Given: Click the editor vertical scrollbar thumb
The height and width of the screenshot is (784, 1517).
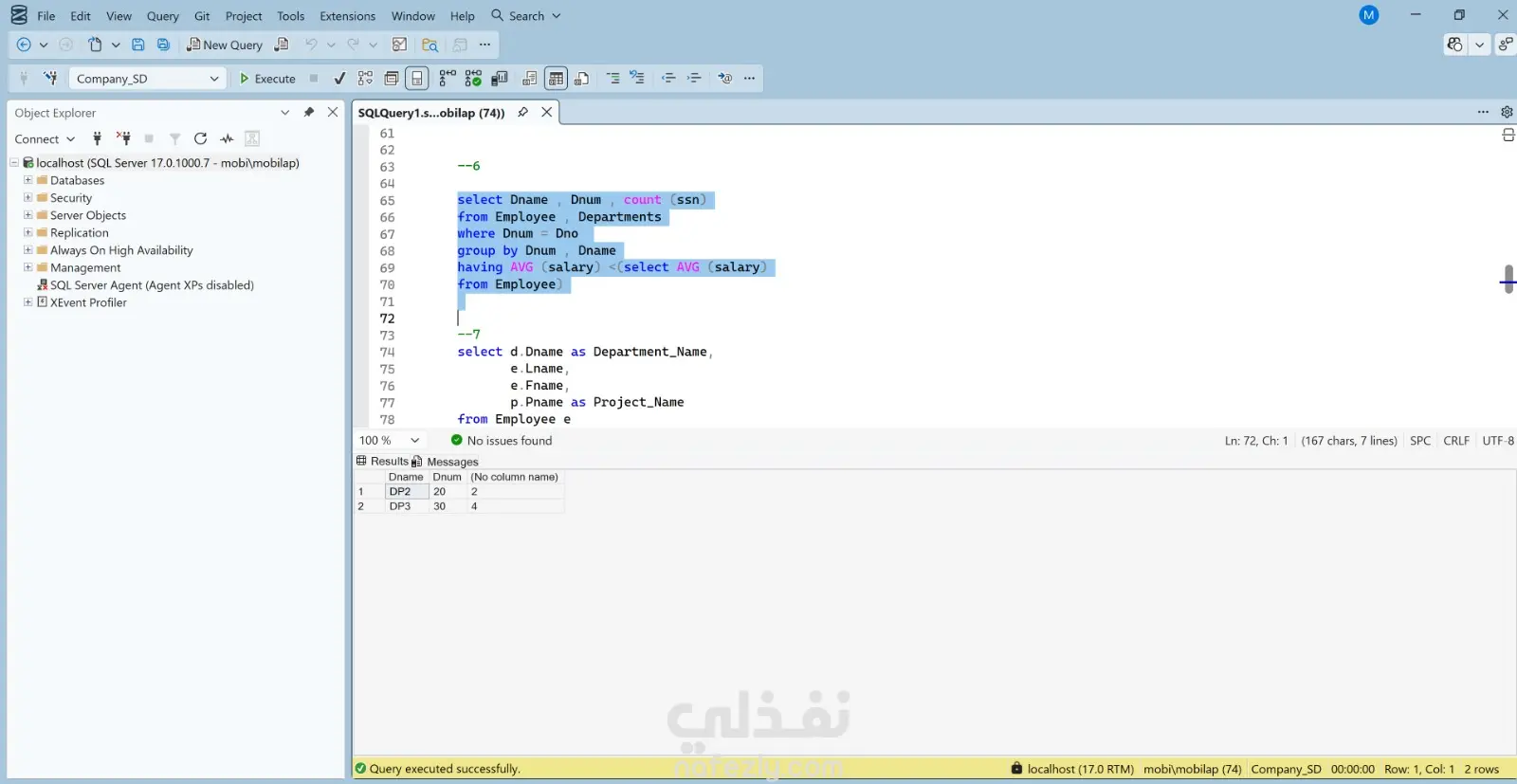Looking at the screenshot, I should 1508,280.
